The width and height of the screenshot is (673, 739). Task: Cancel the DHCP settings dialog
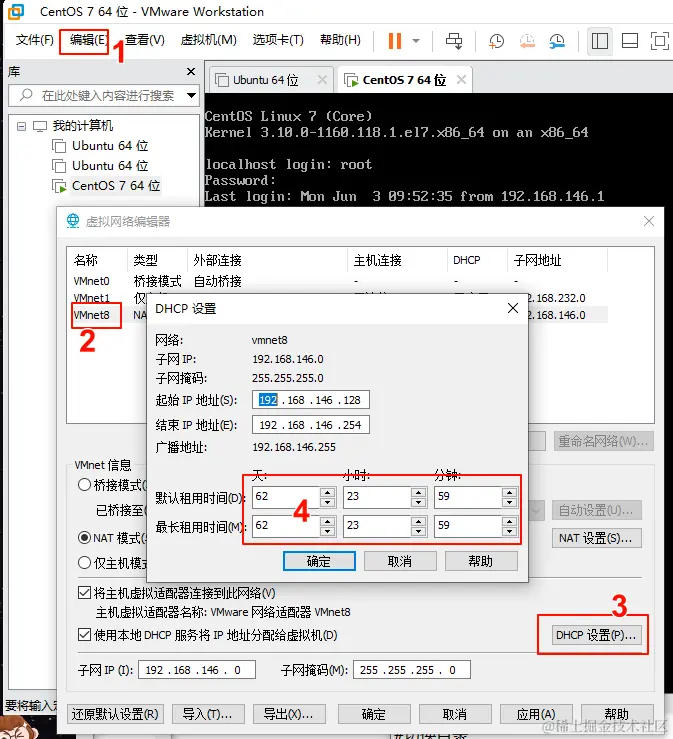(x=400, y=561)
